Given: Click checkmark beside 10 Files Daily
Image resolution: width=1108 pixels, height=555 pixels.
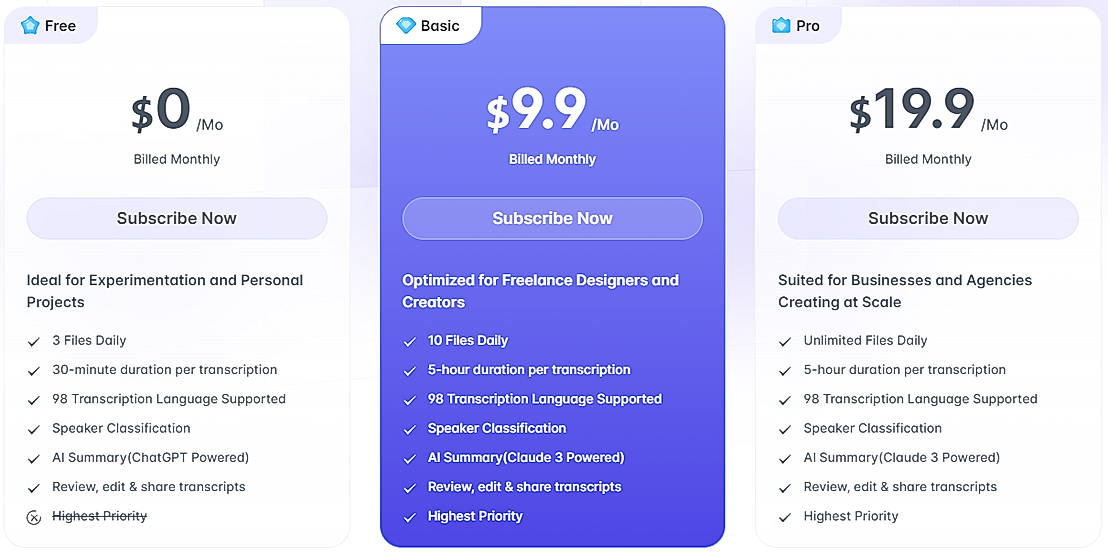Looking at the screenshot, I should (x=409, y=341).
